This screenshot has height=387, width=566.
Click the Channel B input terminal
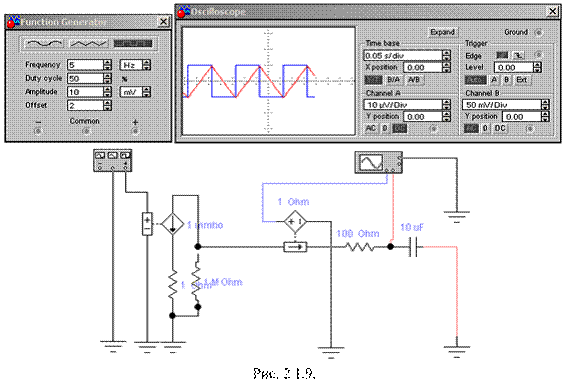(x=530, y=129)
